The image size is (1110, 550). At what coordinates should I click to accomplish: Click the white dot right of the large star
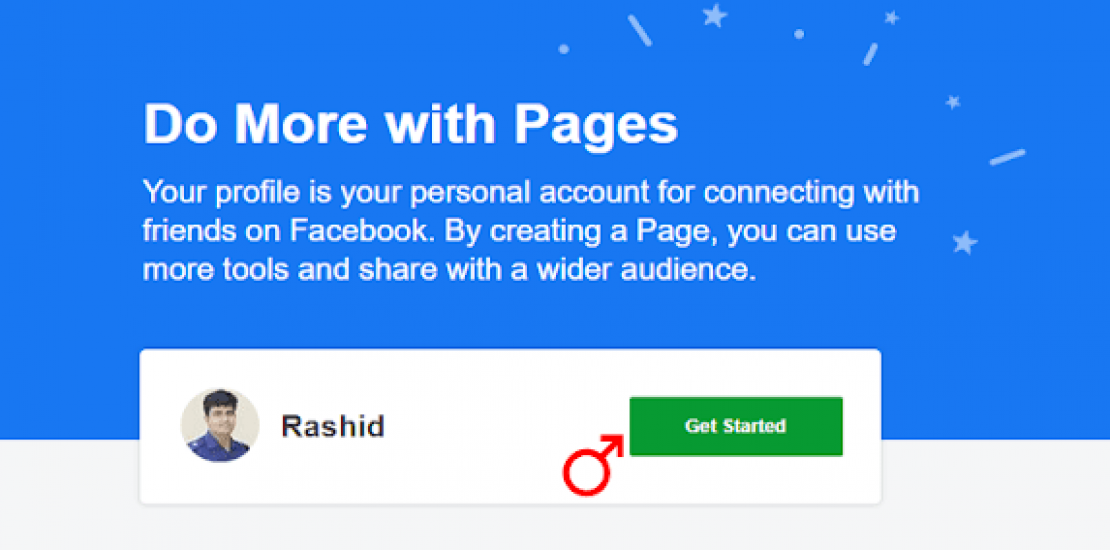(799, 34)
